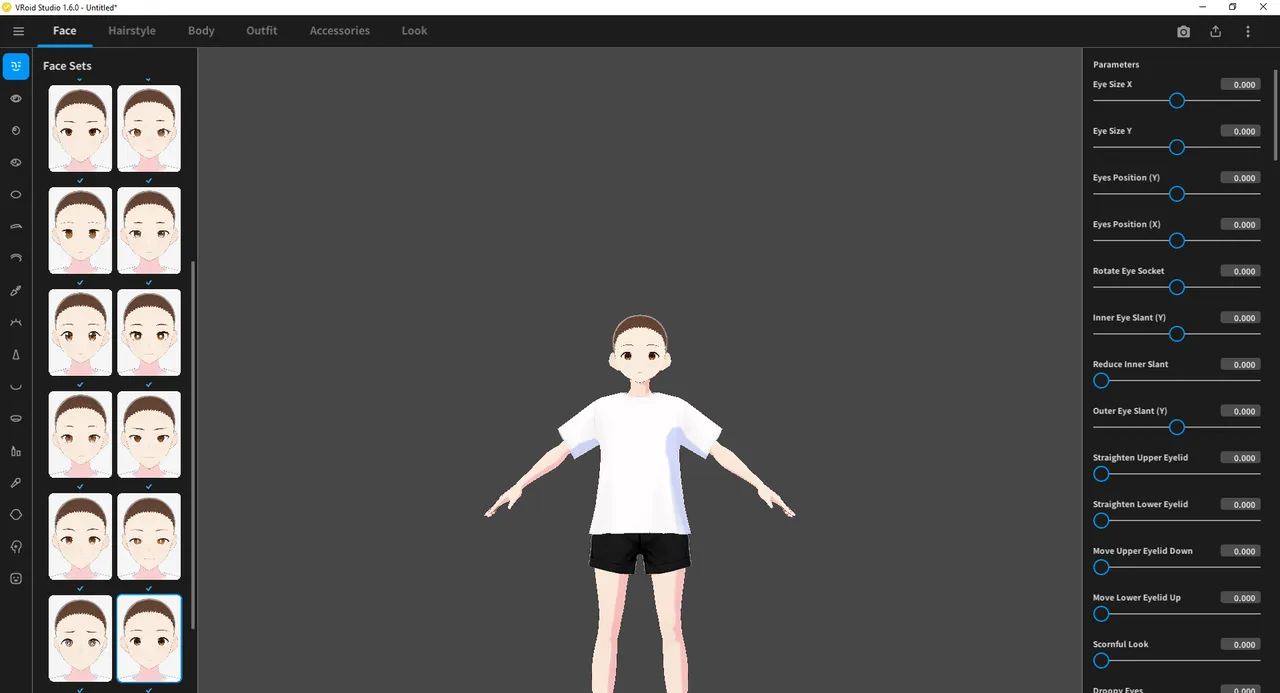Viewport: 1280px width, 693px height.
Task: Switch to the Accessories tab
Action: point(340,31)
